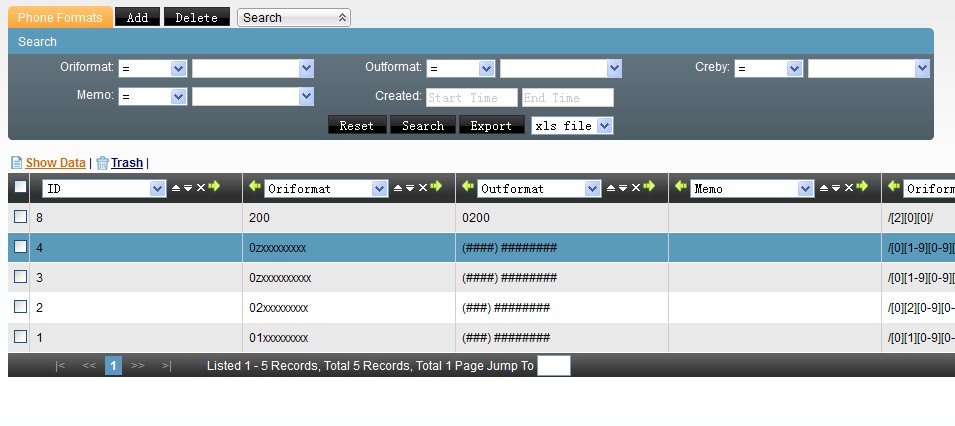Move the Outformat column left with arrow
The width and height of the screenshot is (955, 426).
(468, 188)
